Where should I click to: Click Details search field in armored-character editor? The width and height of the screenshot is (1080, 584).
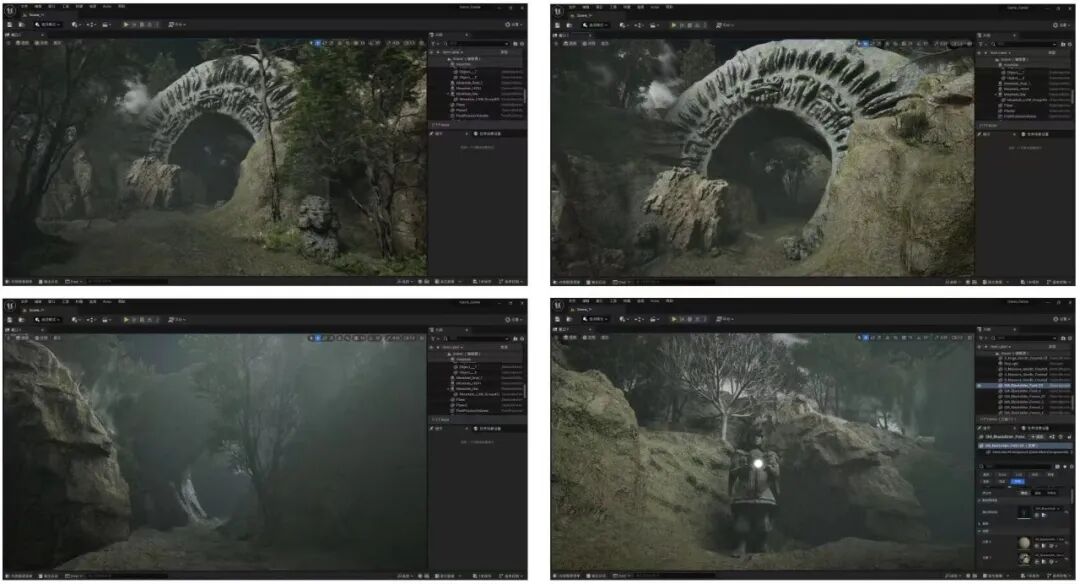click(x=1018, y=466)
